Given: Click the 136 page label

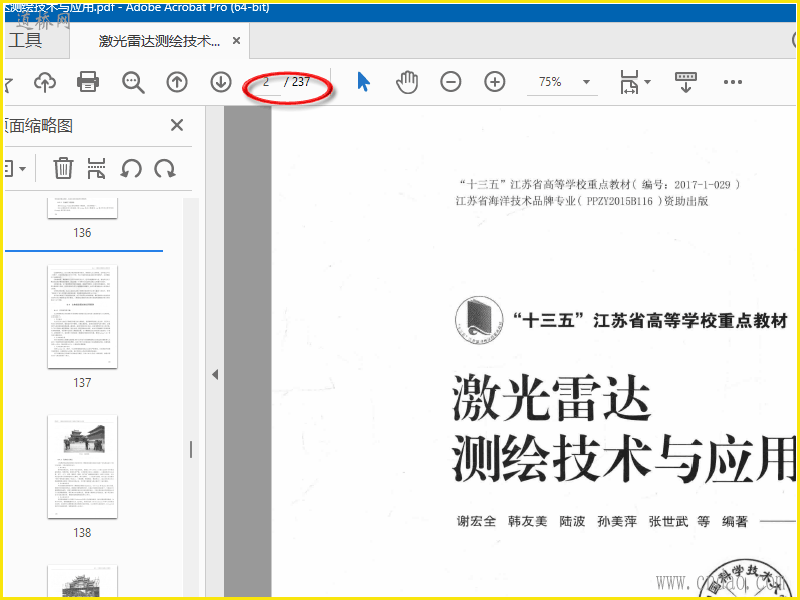Looking at the screenshot, I should (x=82, y=233).
